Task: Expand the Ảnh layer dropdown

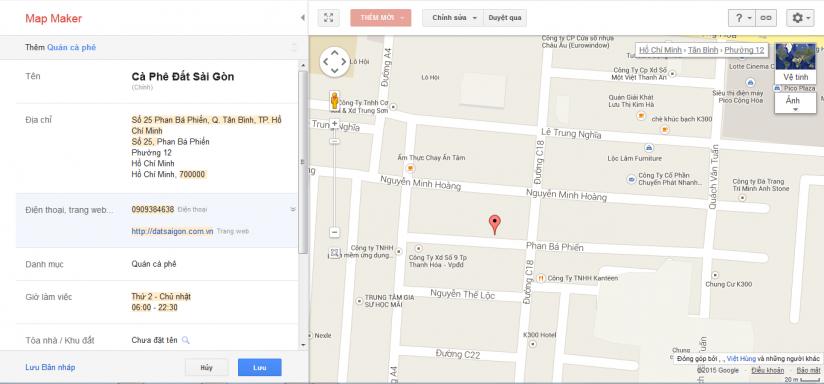Action: pos(796,103)
